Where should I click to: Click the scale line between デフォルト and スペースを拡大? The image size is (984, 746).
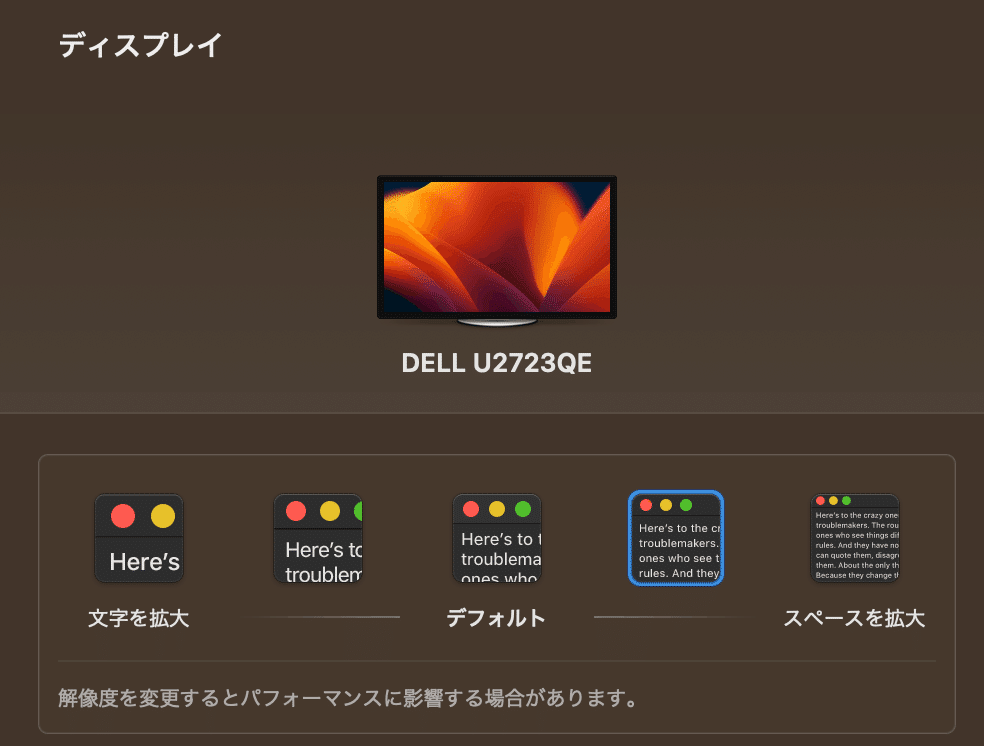pos(671,617)
